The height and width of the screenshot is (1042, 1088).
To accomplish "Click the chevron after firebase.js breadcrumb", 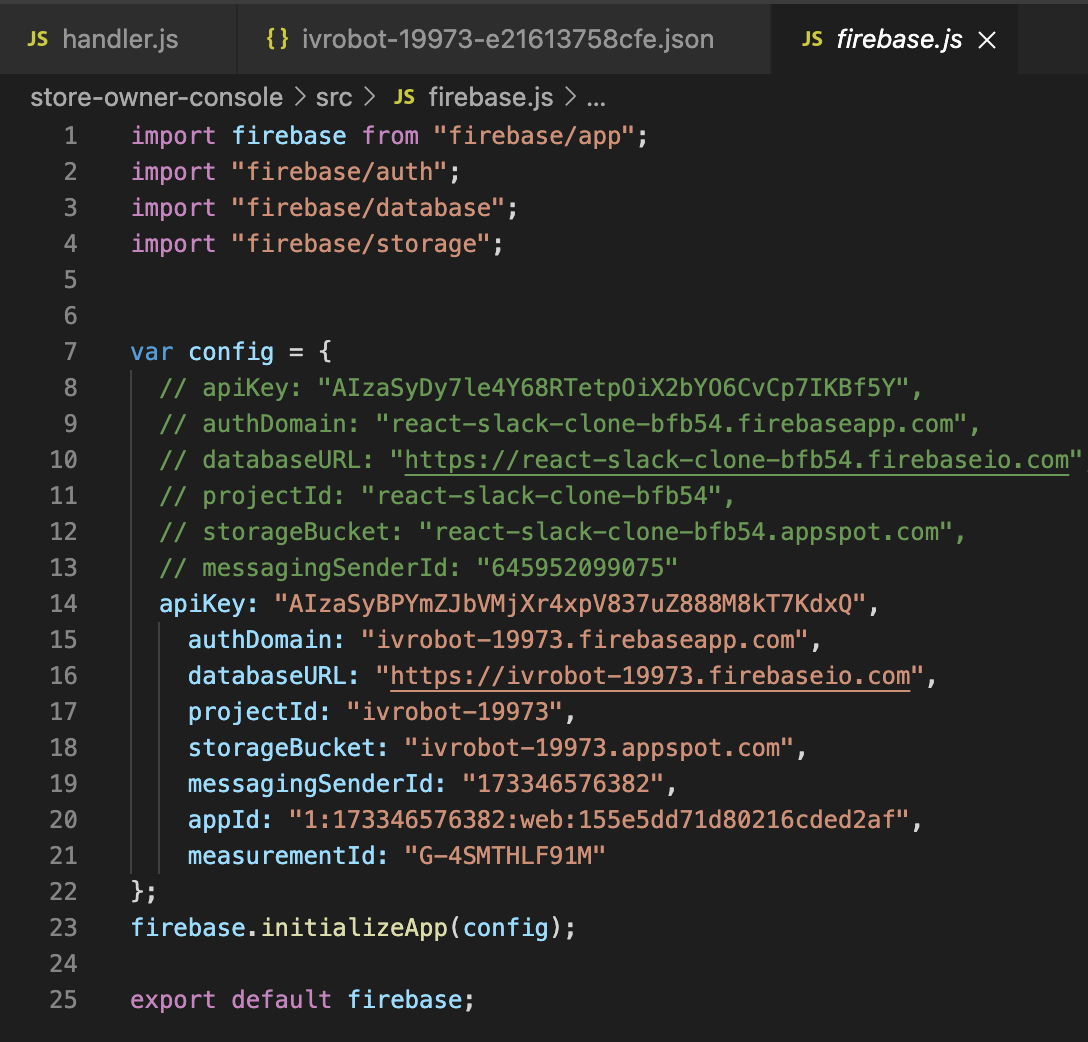I will [570, 97].
